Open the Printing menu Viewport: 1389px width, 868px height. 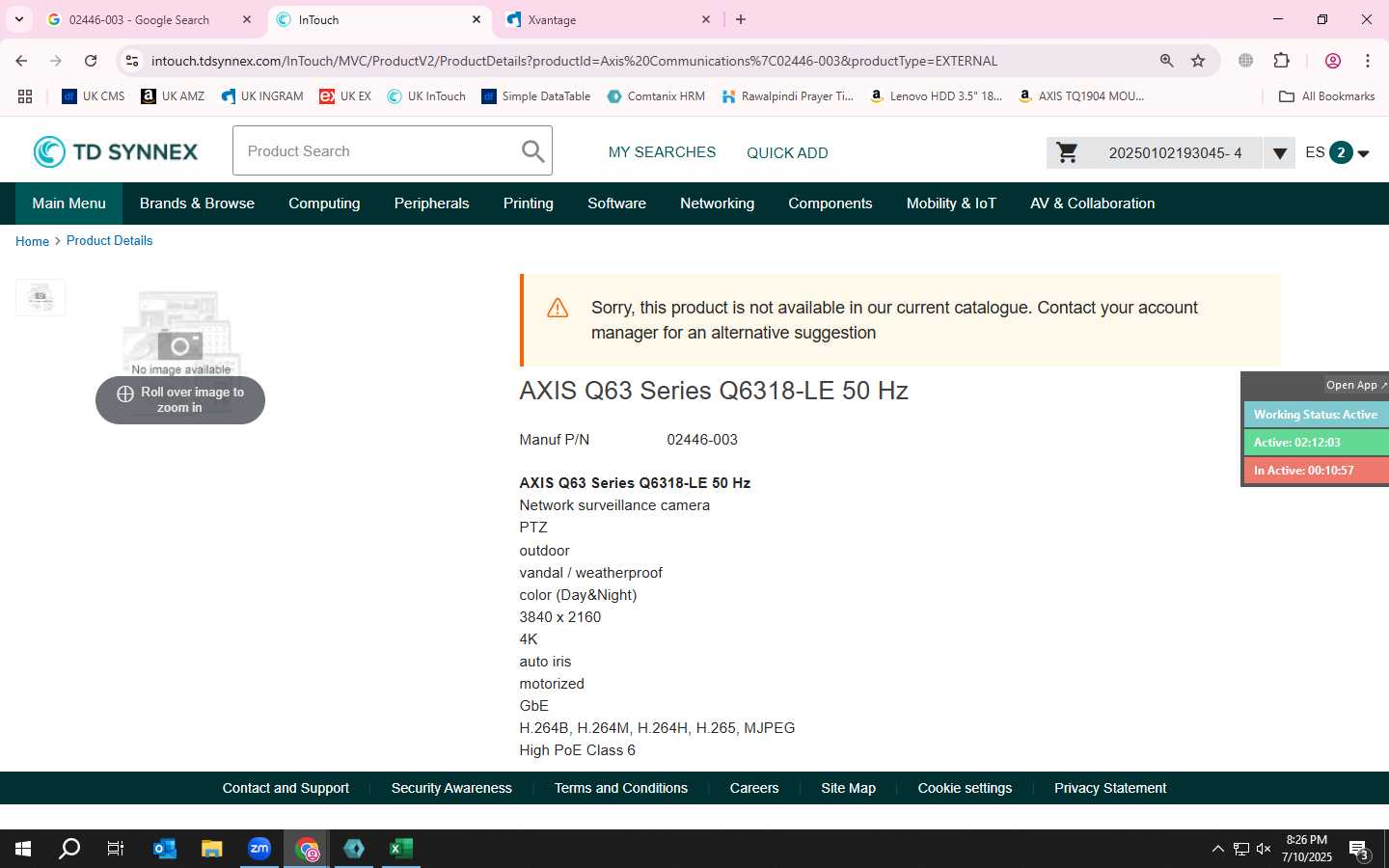(528, 203)
